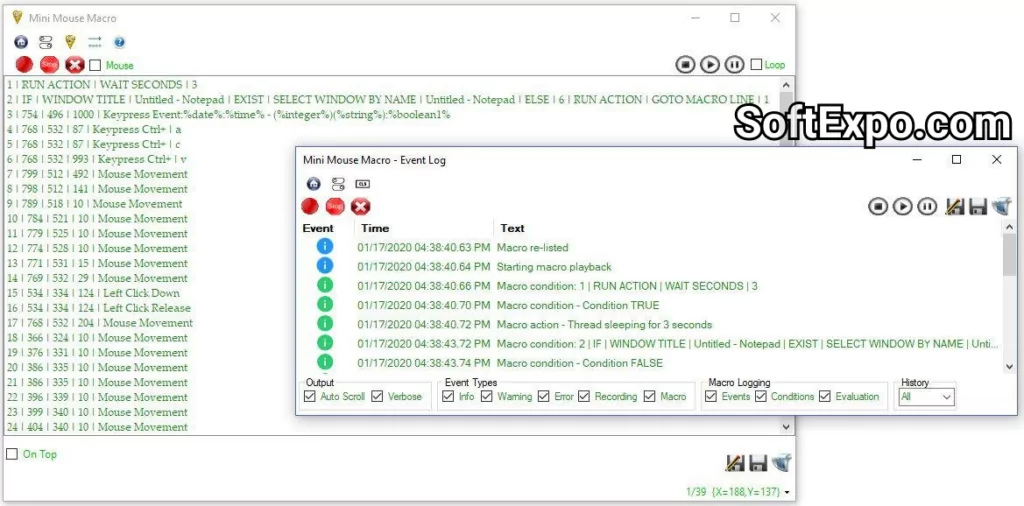The image size is (1024, 506).
Task: Open the blue help question mark icon
Action: pyautogui.click(x=120, y=42)
